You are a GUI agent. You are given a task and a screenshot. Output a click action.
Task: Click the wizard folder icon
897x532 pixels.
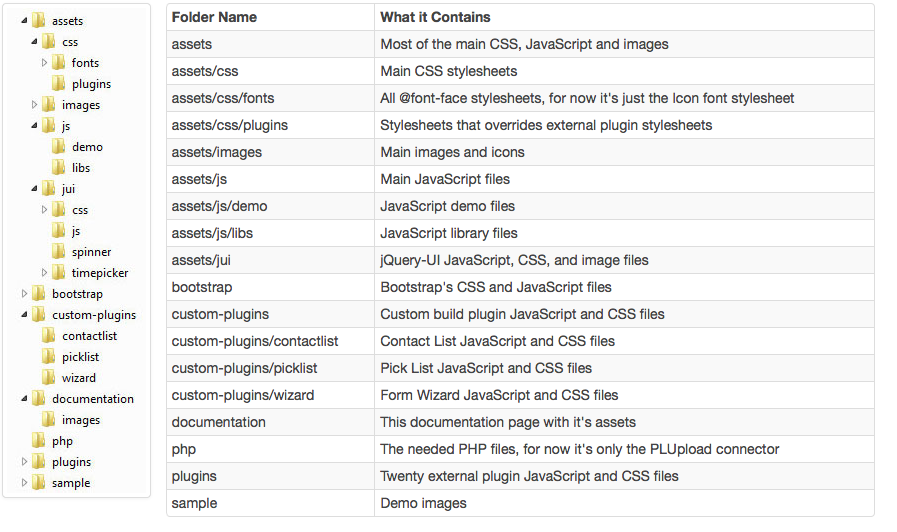tap(49, 378)
